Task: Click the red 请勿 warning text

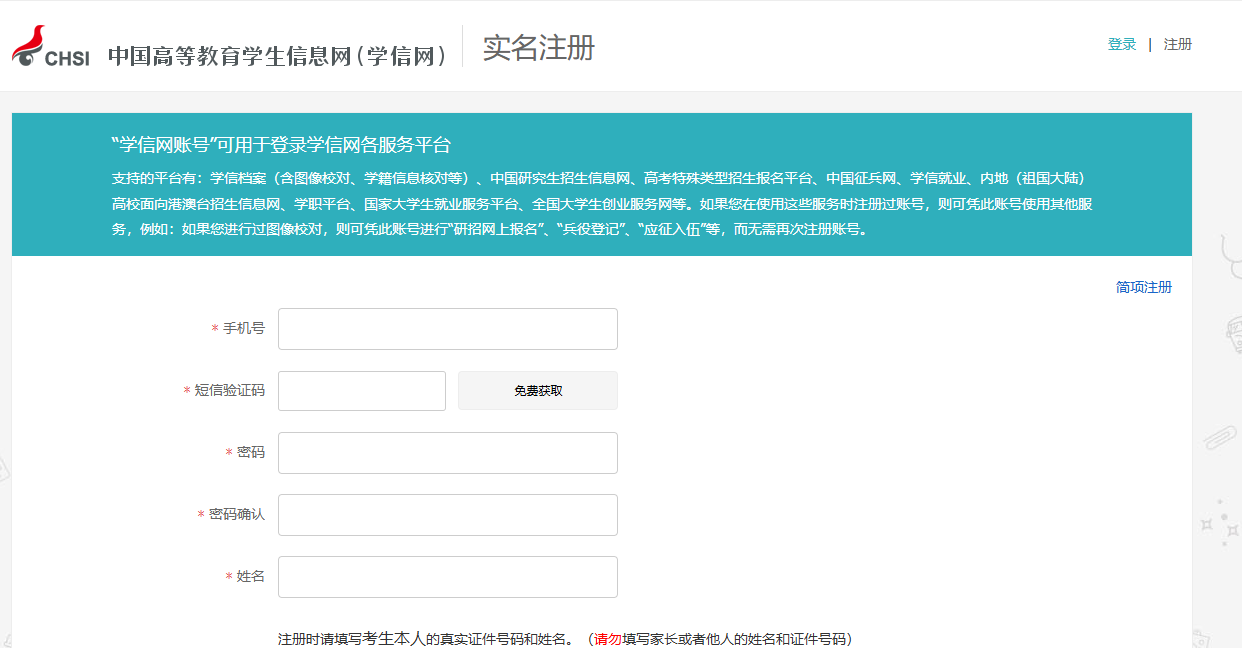Action: [x=608, y=639]
